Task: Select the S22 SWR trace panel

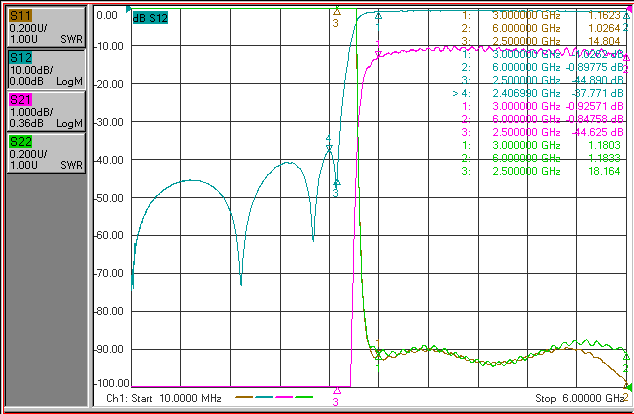Action: [46, 153]
